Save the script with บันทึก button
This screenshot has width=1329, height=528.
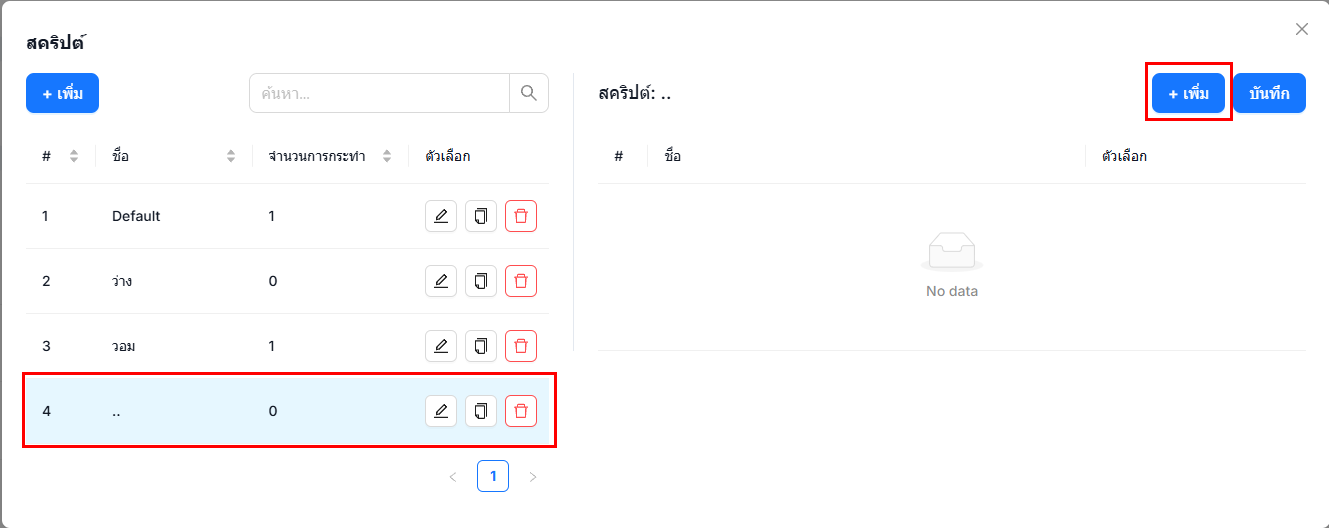pos(1269,93)
